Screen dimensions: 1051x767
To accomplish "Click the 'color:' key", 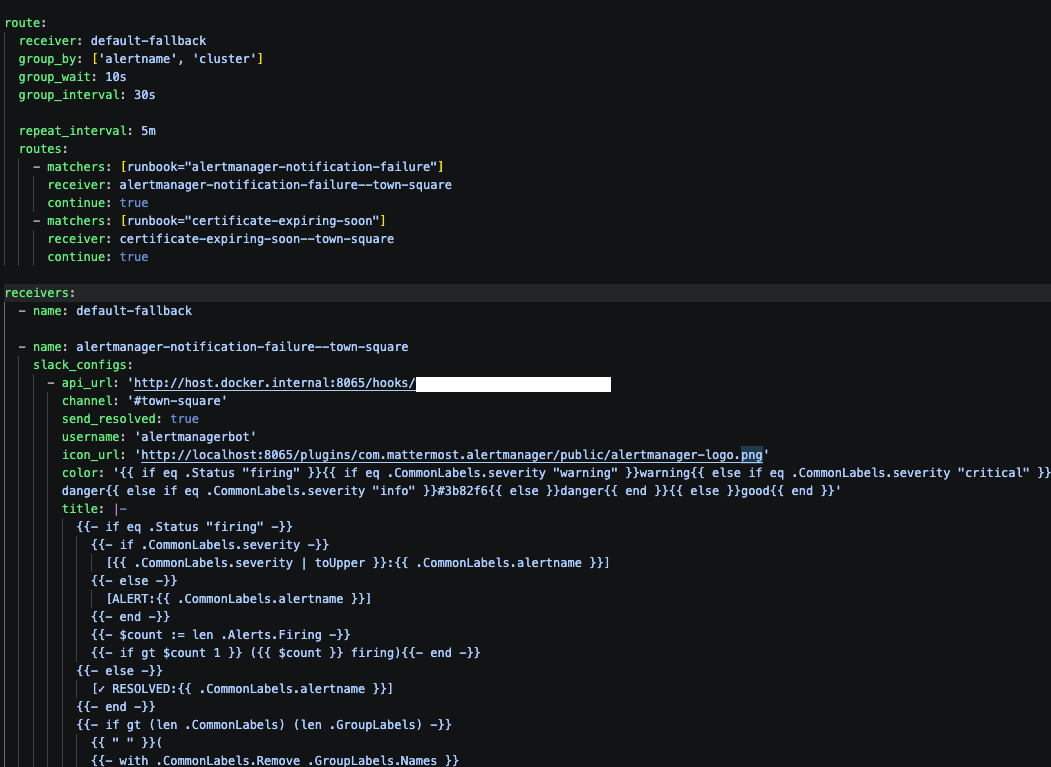I will (84, 473).
